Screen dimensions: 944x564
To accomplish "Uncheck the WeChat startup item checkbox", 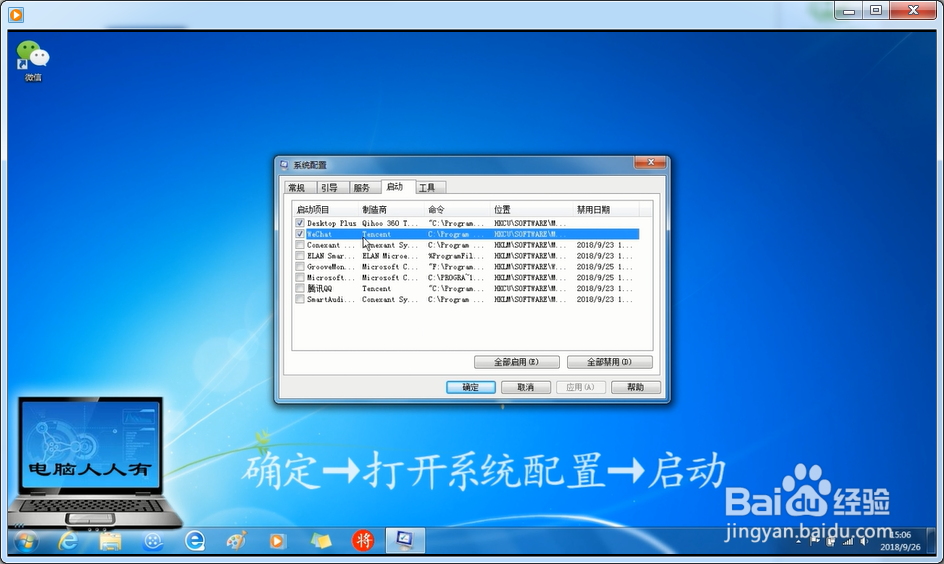I will 300,234.
